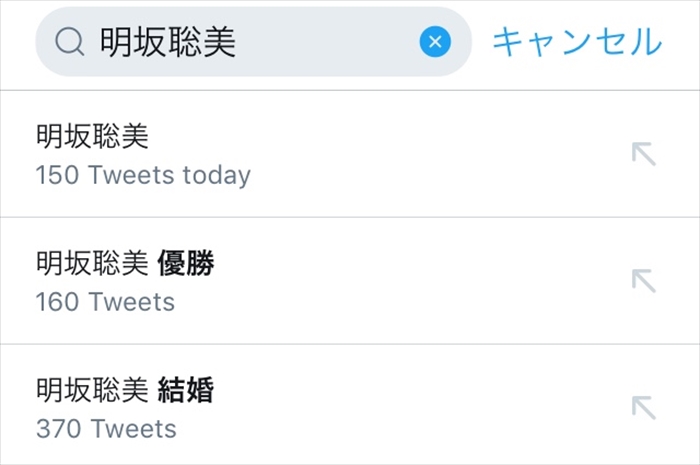Click the 明坂聡美 text in the 結婚 row
The image size is (700, 465).
tap(92, 391)
